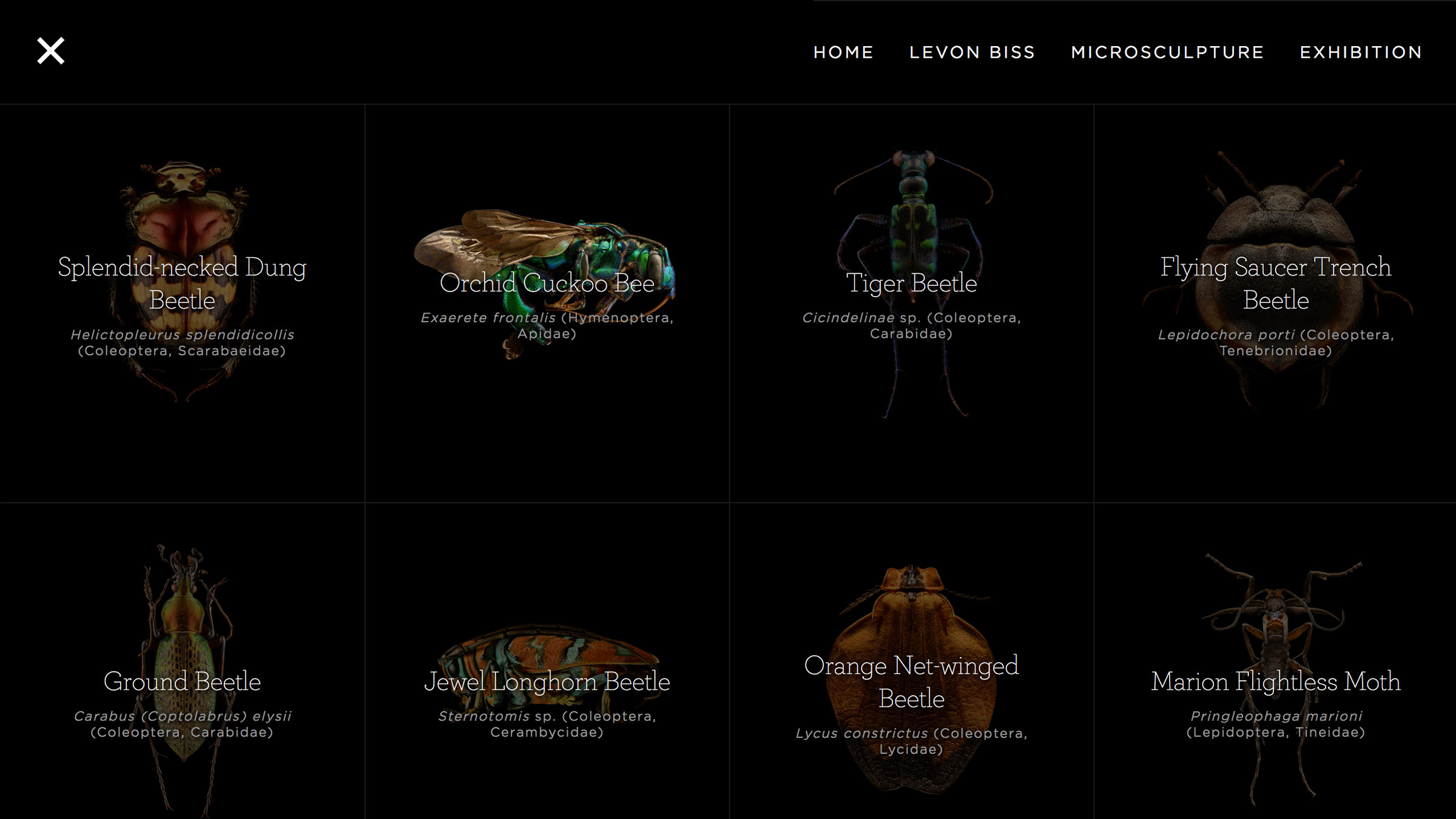The height and width of the screenshot is (819, 1456).
Task: Open the EXHIBITION menu item
Action: point(1361,53)
